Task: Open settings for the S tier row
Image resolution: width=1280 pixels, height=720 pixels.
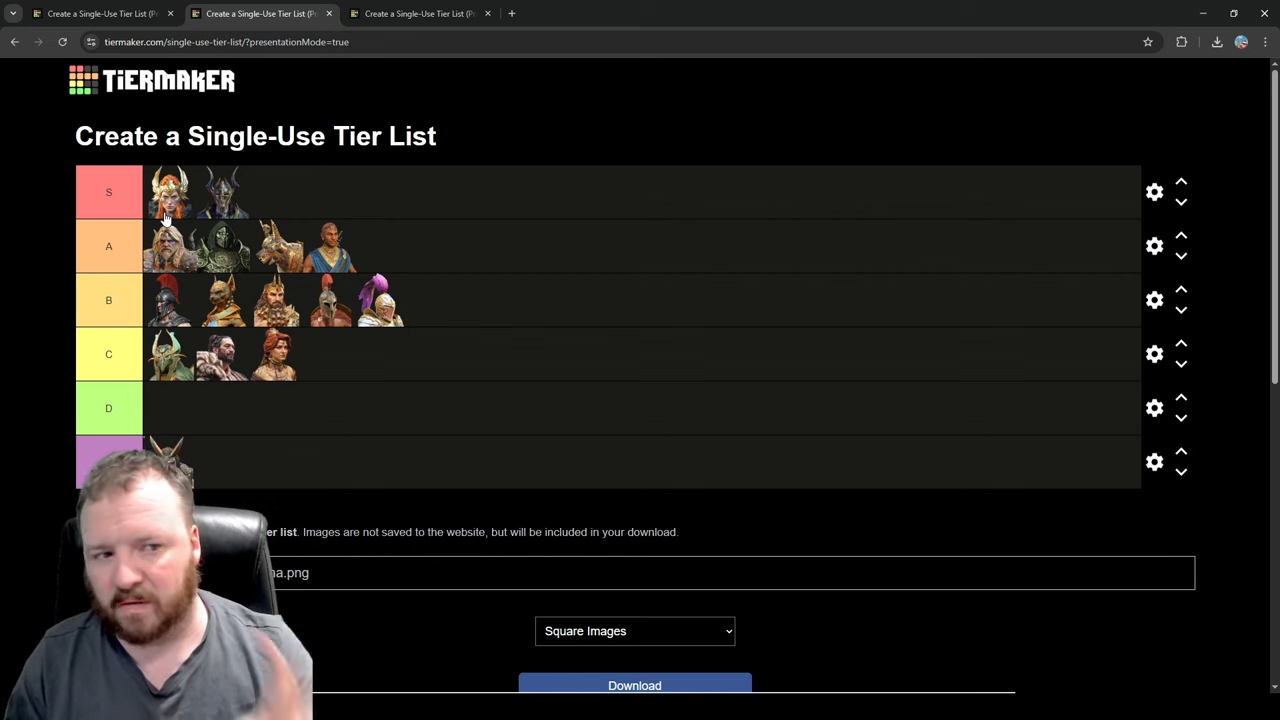Action: [x=1154, y=192]
